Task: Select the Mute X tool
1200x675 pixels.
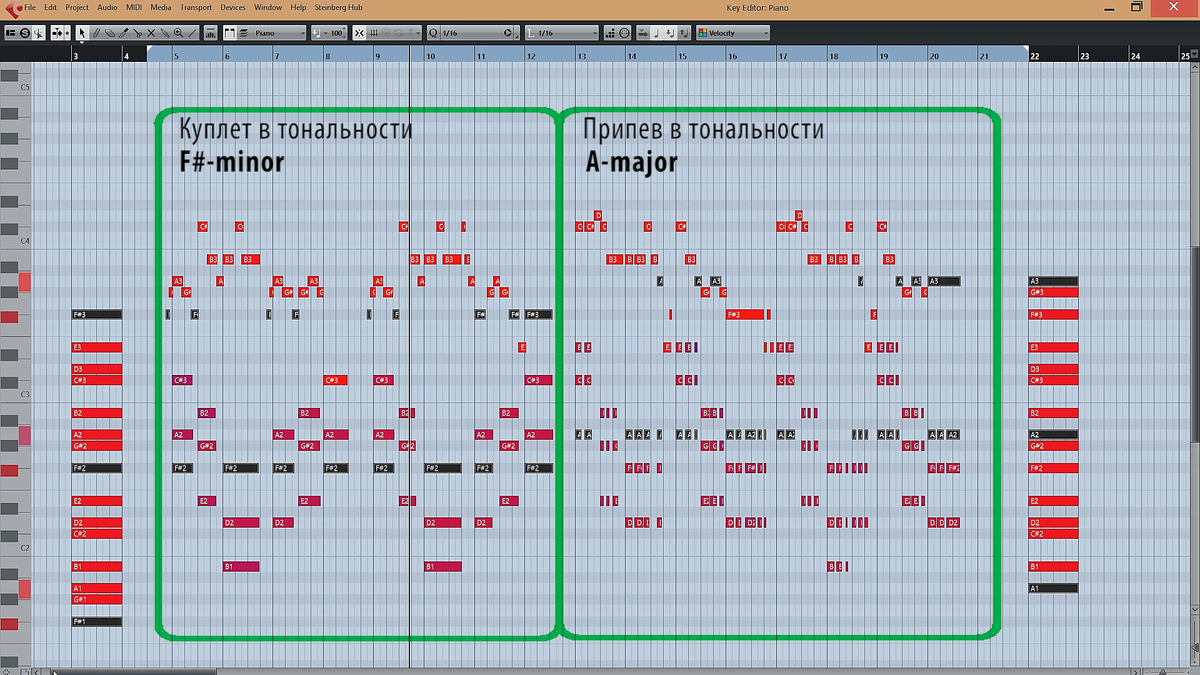Action: click(x=151, y=33)
